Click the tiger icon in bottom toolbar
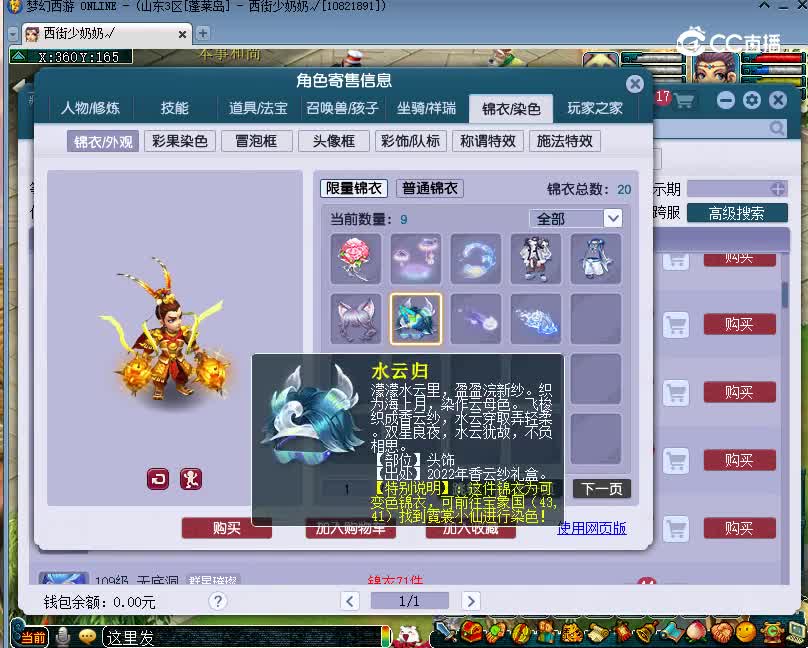Image resolution: width=808 pixels, height=648 pixels. tap(571, 632)
